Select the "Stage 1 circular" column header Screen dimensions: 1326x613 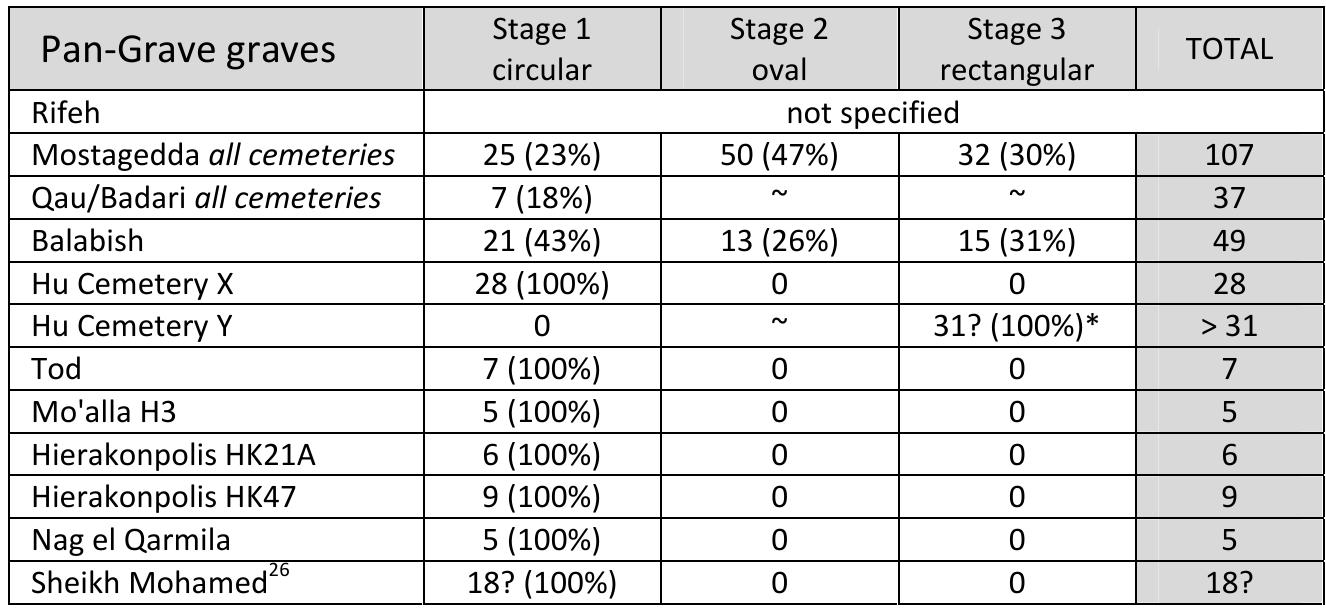(541, 47)
